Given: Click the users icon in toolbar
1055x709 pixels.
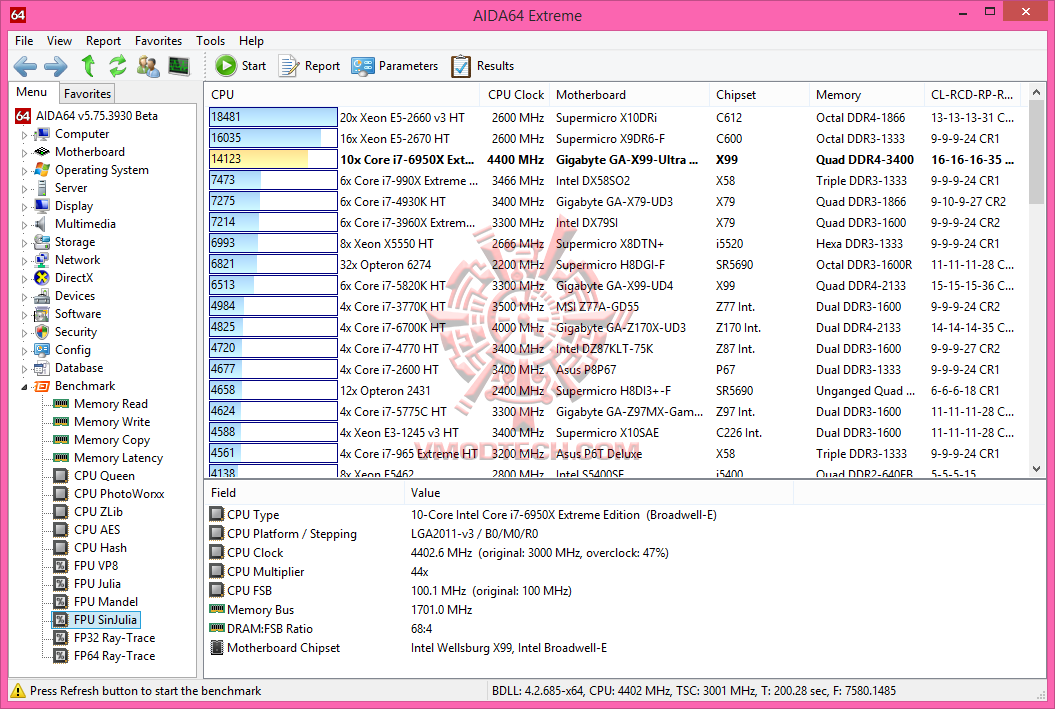Looking at the screenshot, I should click(x=148, y=66).
